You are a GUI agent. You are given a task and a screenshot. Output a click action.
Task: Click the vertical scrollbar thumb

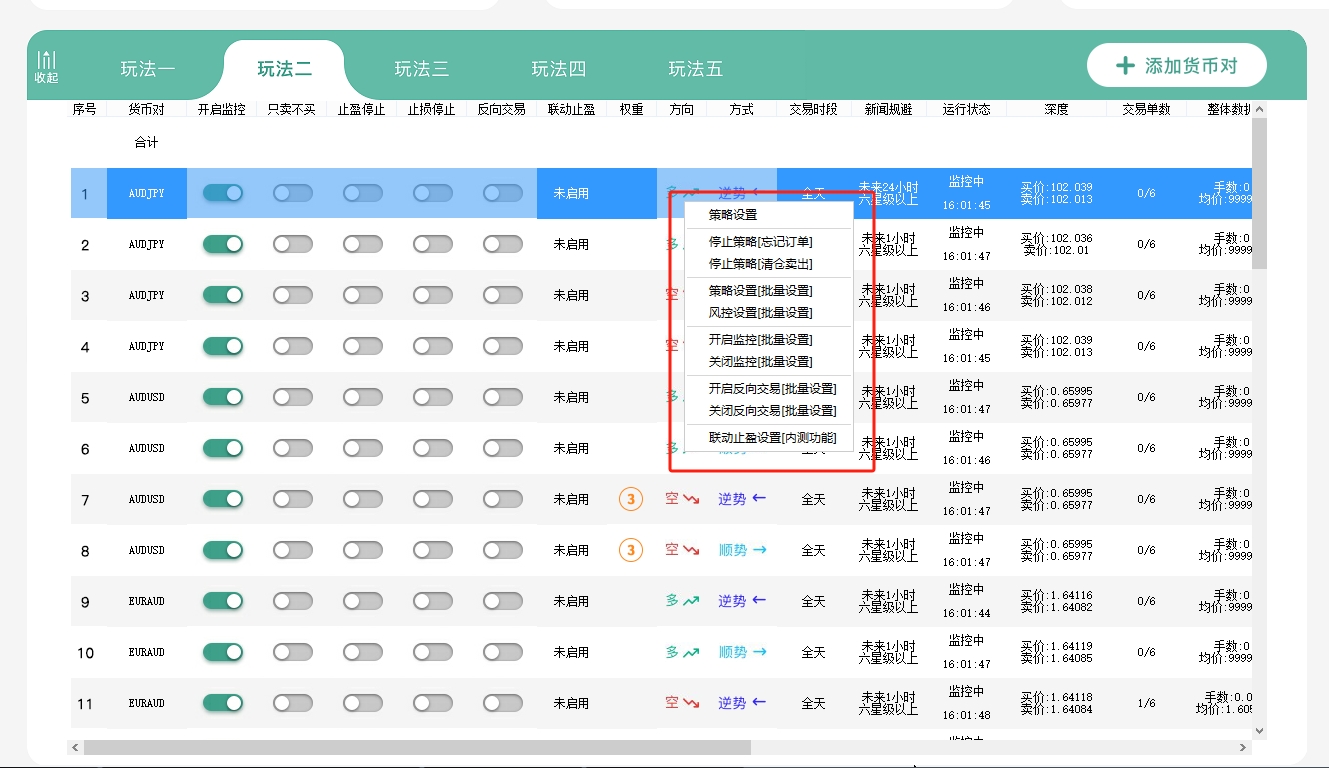pyautogui.click(x=1259, y=192)
